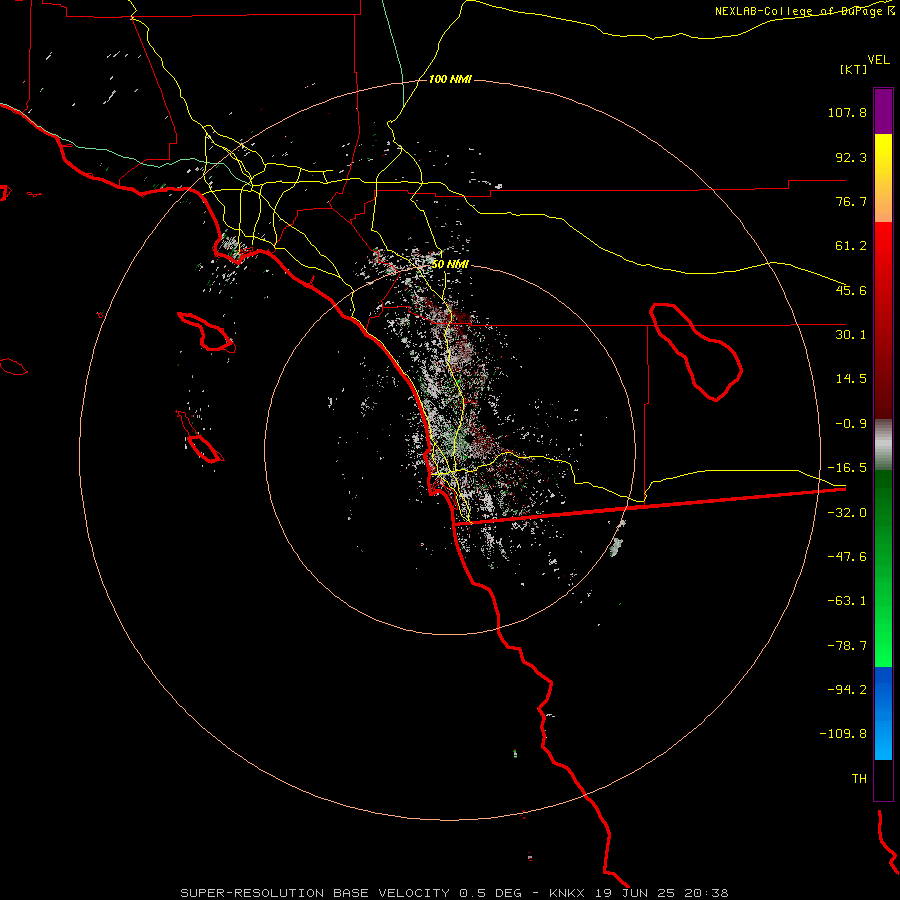The height and width of the screenshot is (900, 900).
Task: Click the 'VEL' legend title
Action: click(878, 60)
